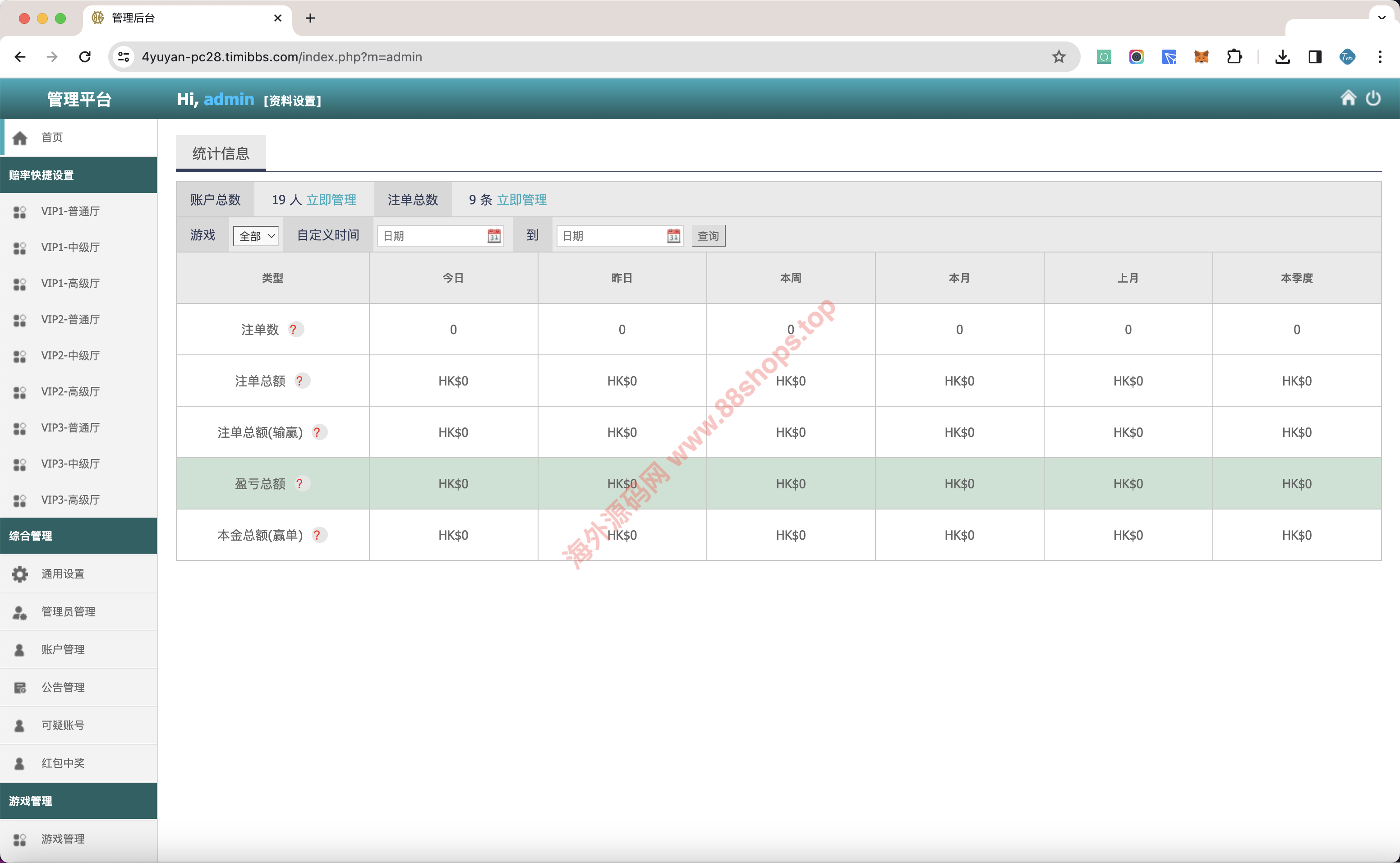Screen dimensions: 1400x863
Task: Click 立即管理 link next to 19 人
Action: coord(331,200)
